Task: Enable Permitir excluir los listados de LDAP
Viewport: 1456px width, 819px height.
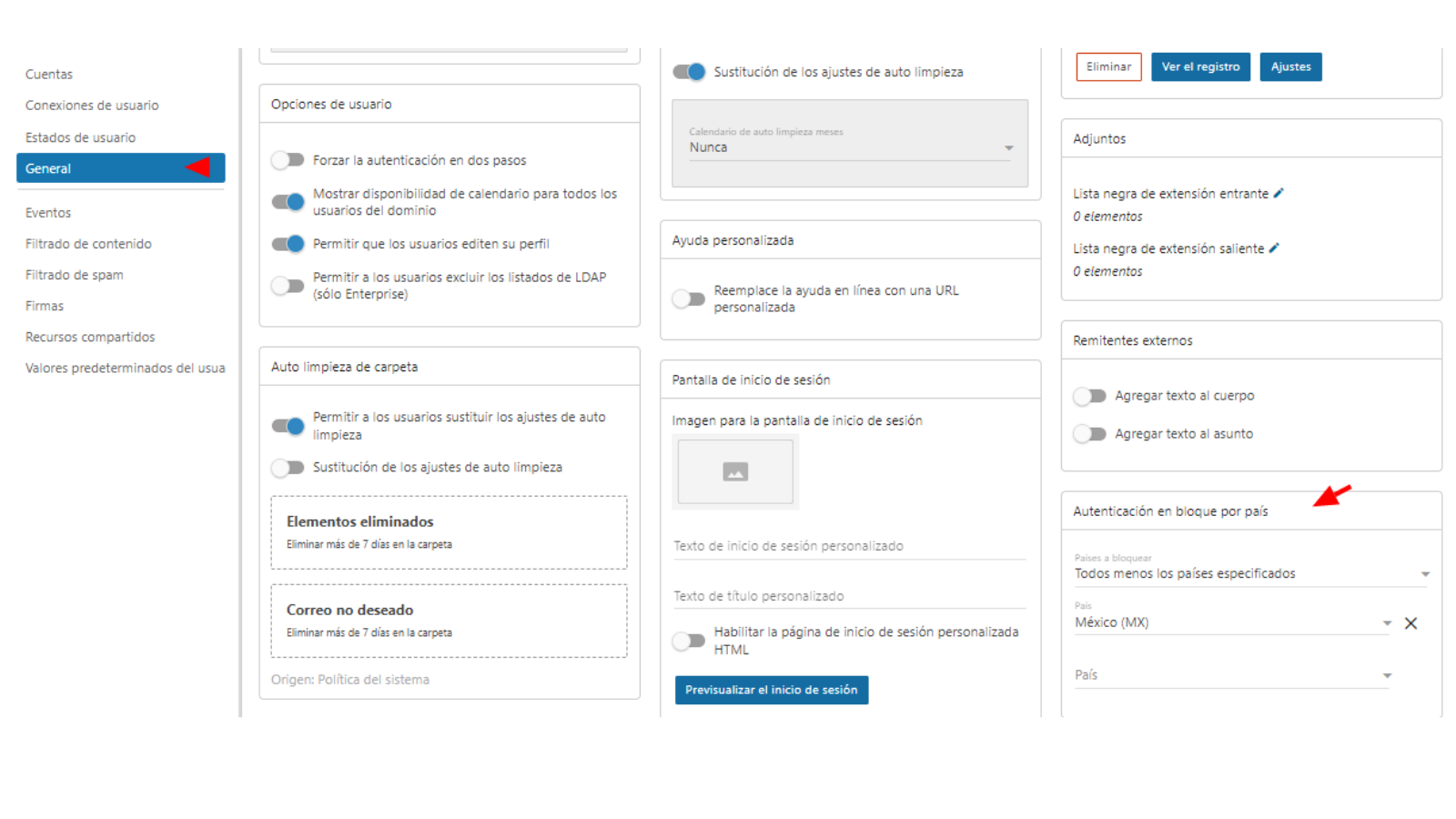Action: coord(288,286)
